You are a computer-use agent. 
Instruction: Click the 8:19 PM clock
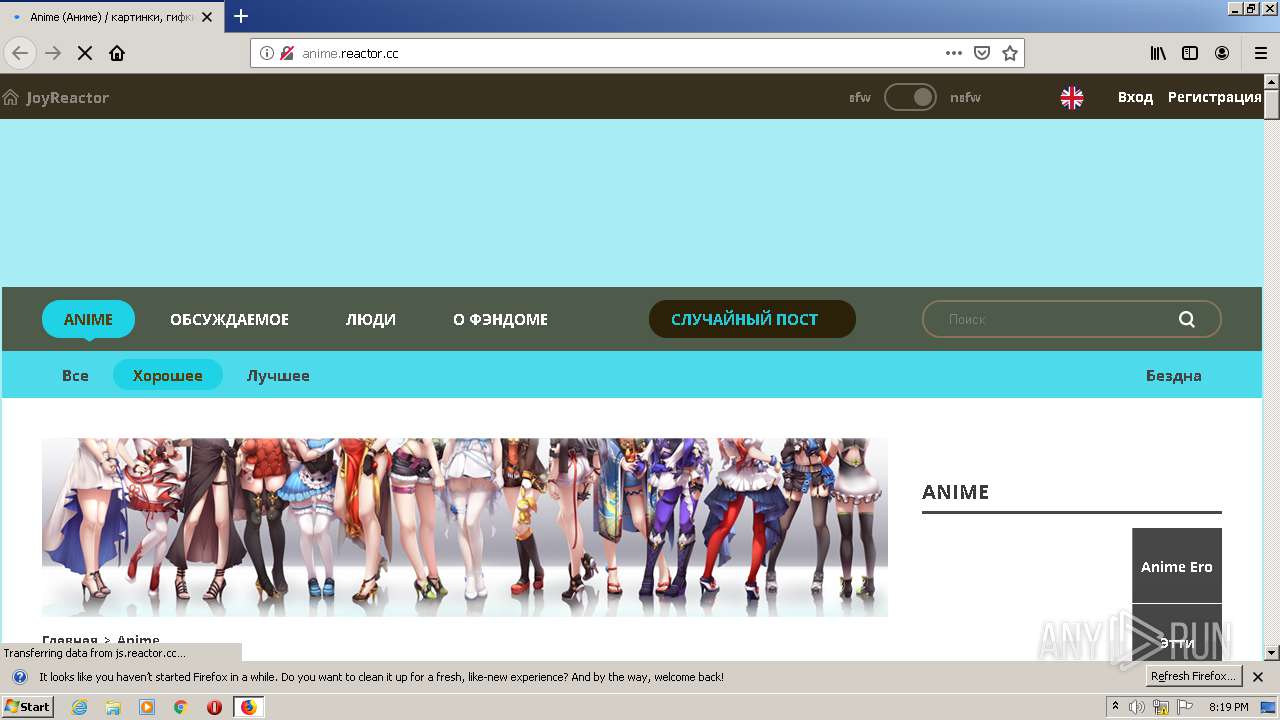(1228, 707)
